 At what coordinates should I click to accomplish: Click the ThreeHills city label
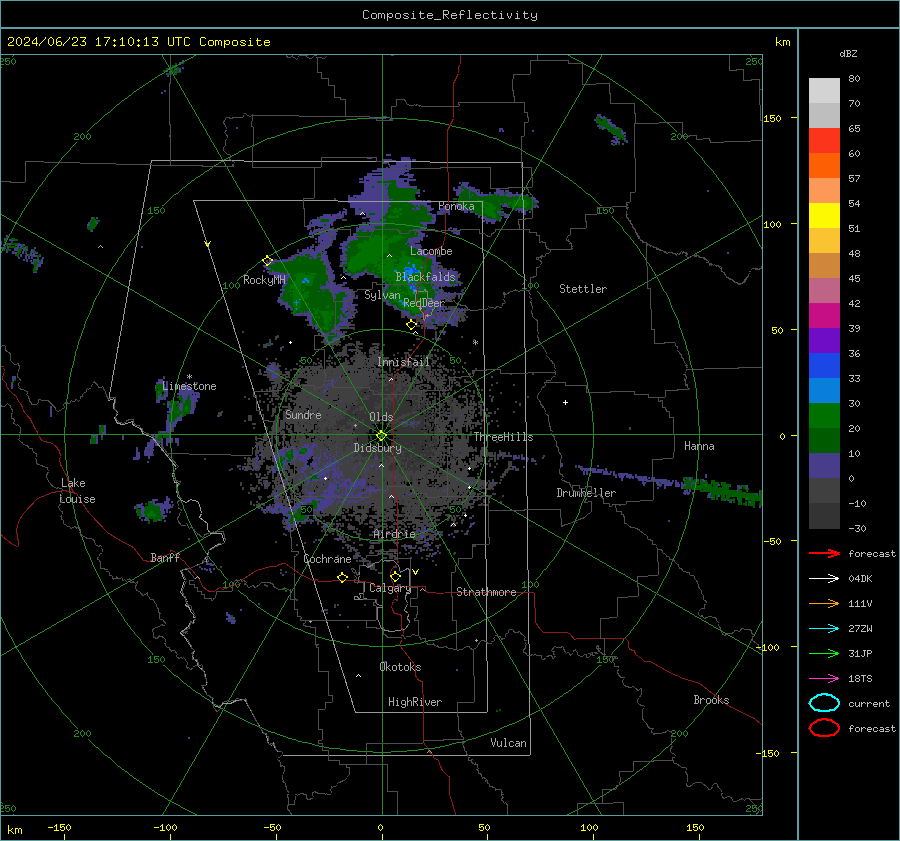[503, 437]
